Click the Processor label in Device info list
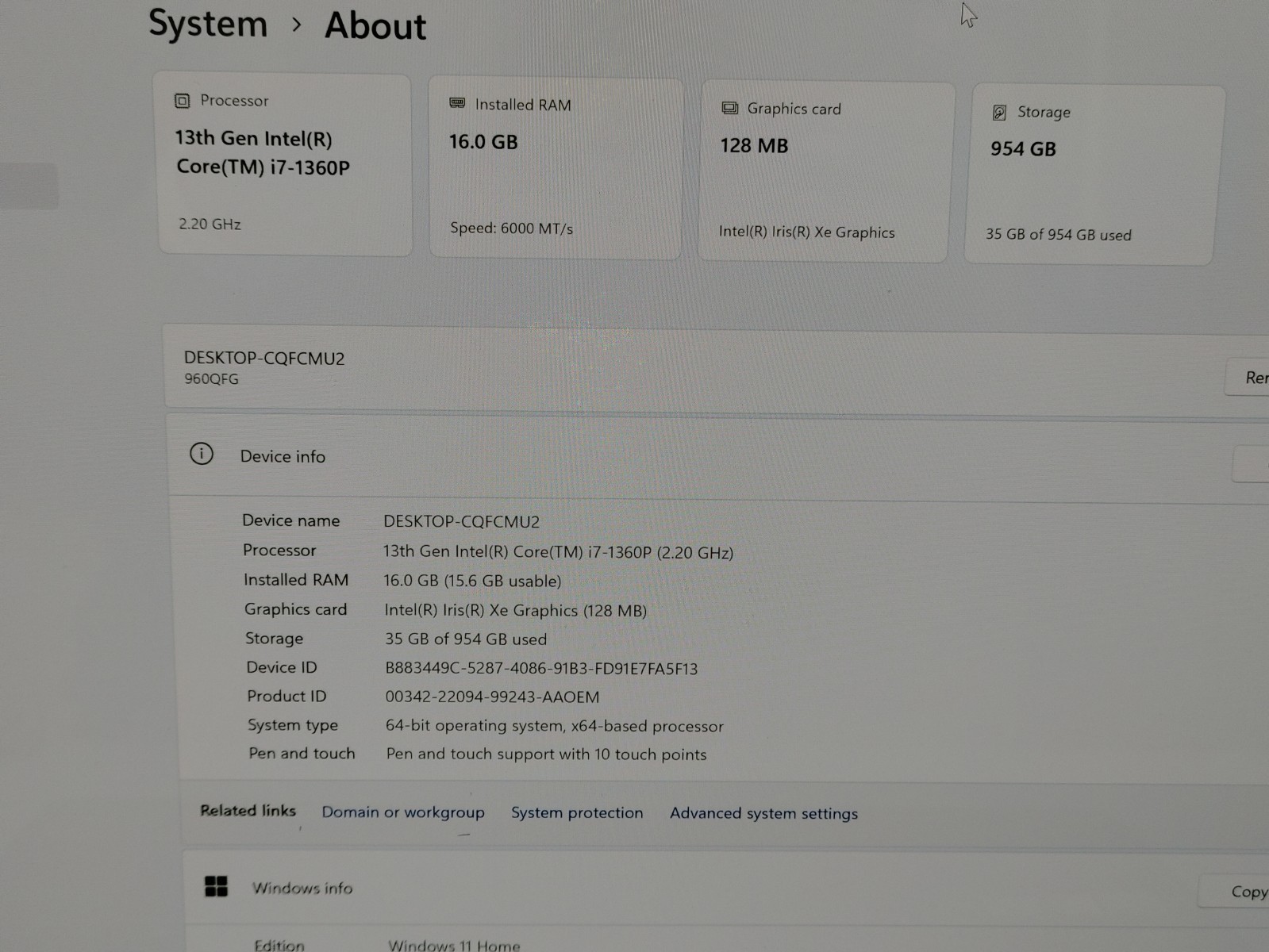The width and height of the screenshot is (1269, 952). pyautogui.click(x=279, y=550)
